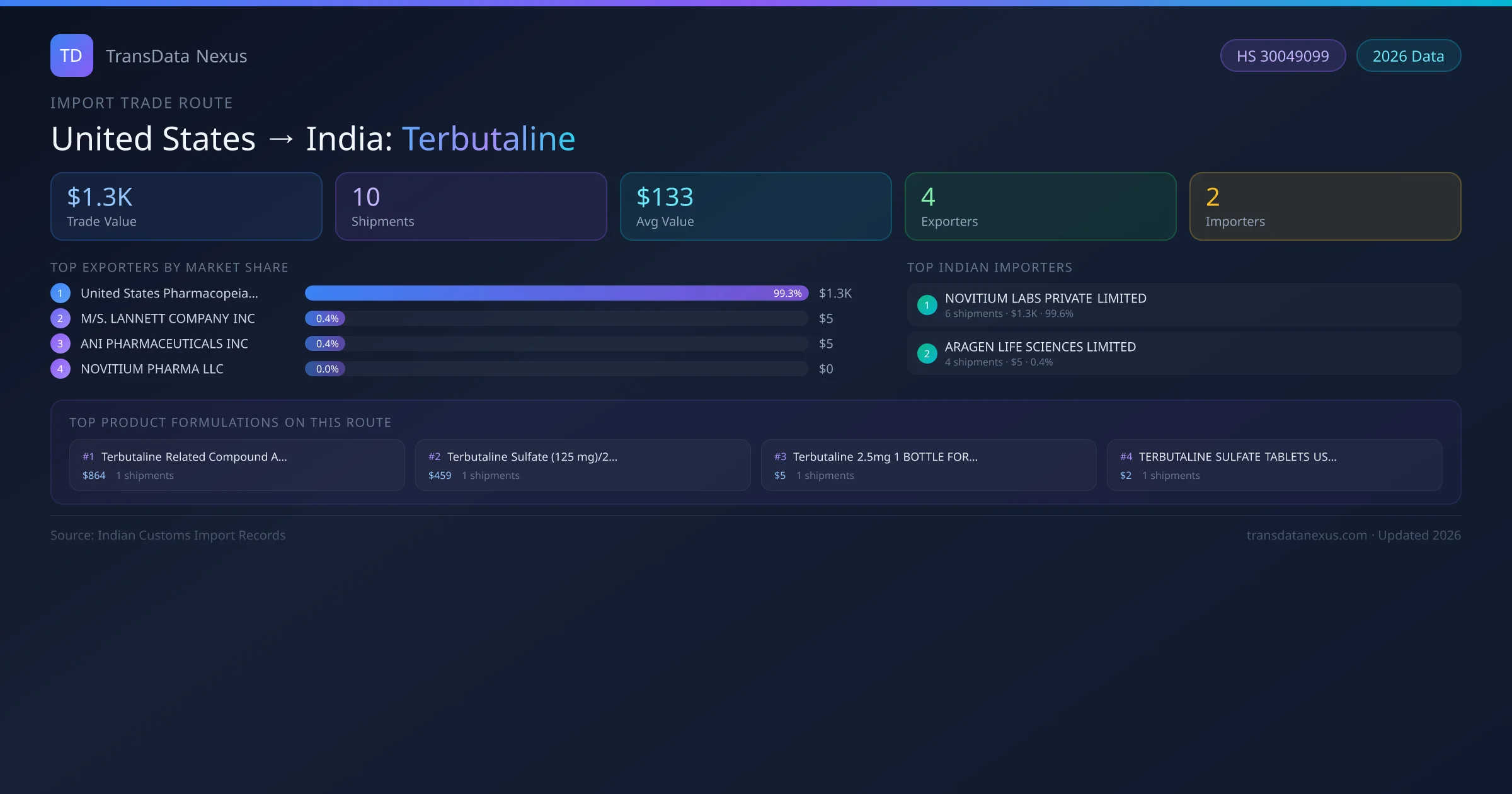The image size is (1512, 794).
Task: Click the HS 30049099 code badge
Action: 1283,56
